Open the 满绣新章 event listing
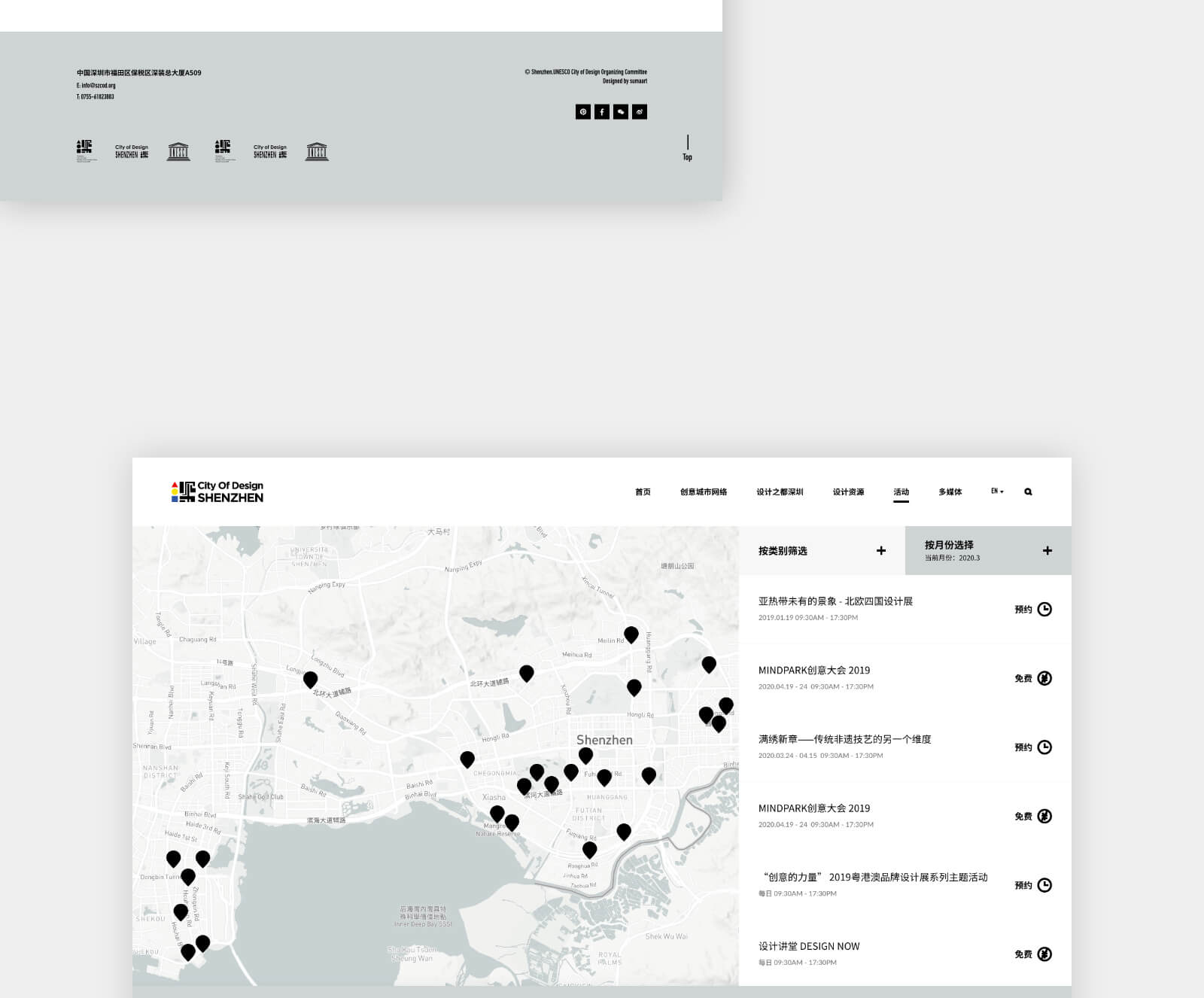Image resolution: width=1204 pixels, height=998 pixels. (x=844, y=740)
